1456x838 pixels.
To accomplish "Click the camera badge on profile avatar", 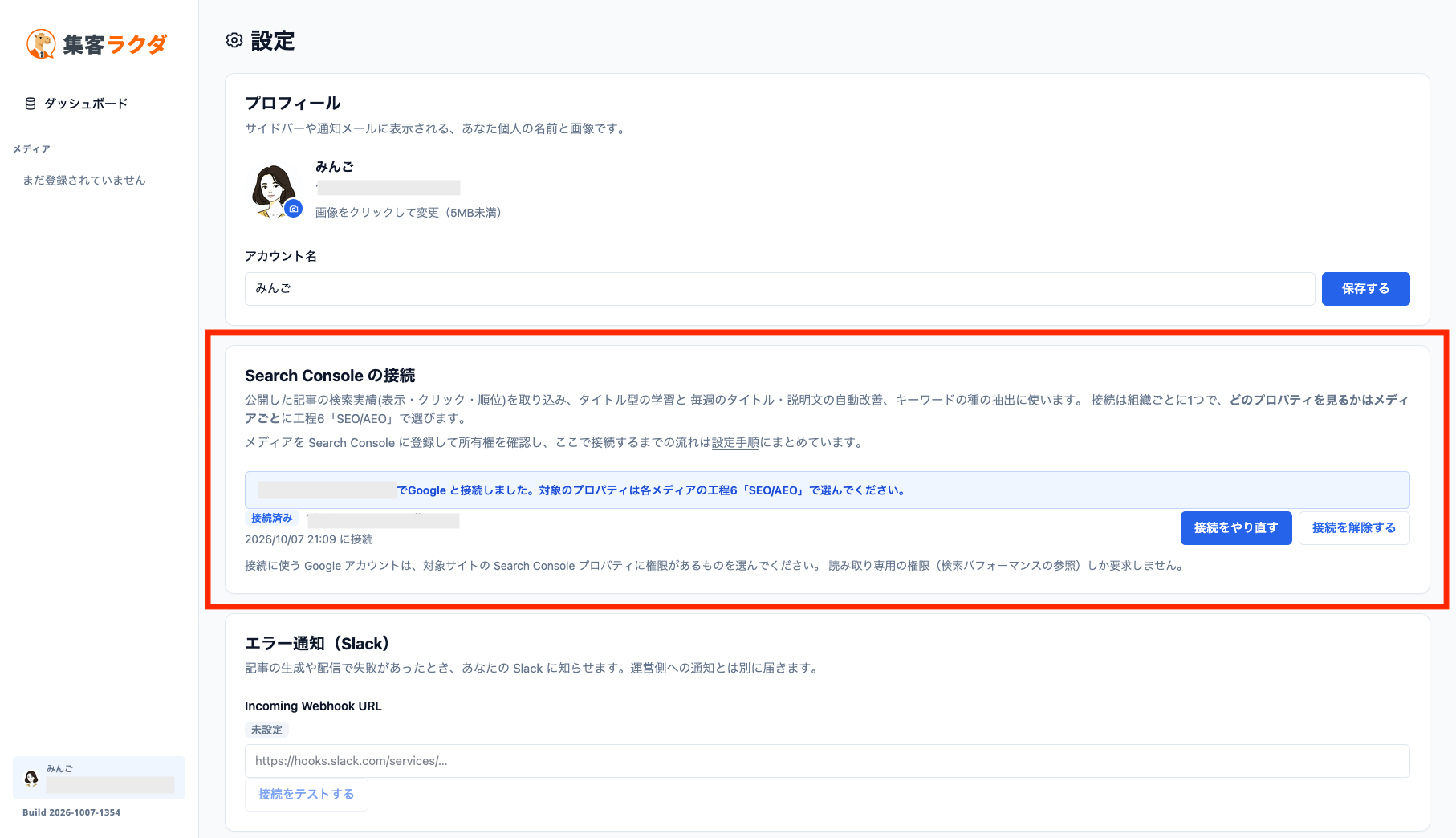I will click(x=294, y=209).
